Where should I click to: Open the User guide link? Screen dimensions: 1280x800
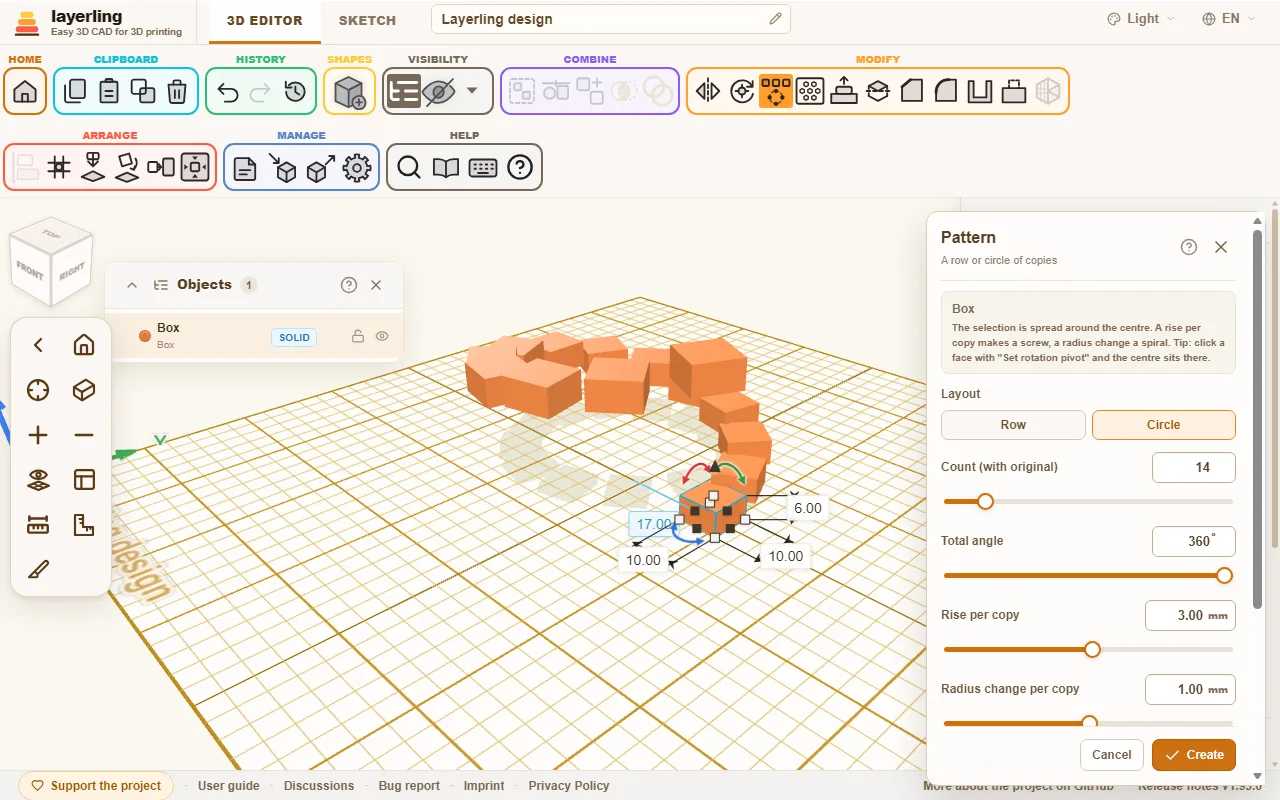point(229,786)
